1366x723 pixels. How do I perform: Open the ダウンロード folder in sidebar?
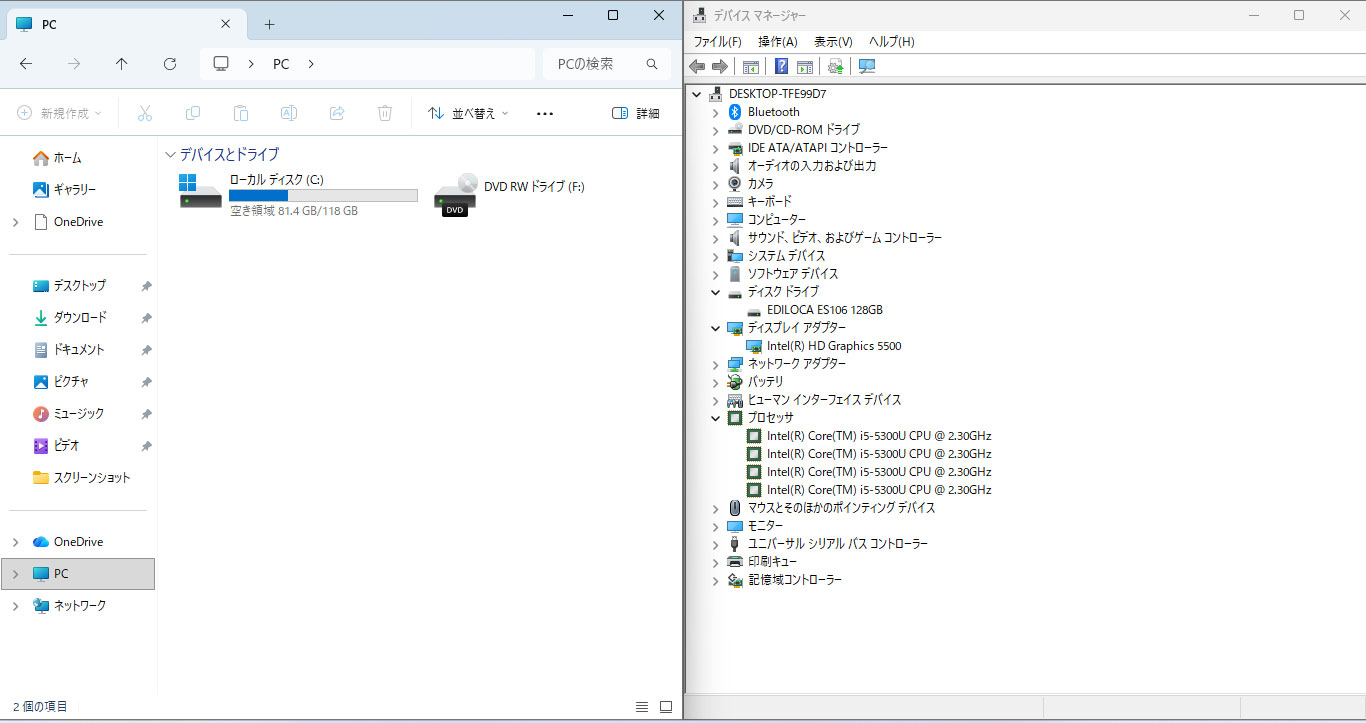pyautogui.click(x=79, y=318)
